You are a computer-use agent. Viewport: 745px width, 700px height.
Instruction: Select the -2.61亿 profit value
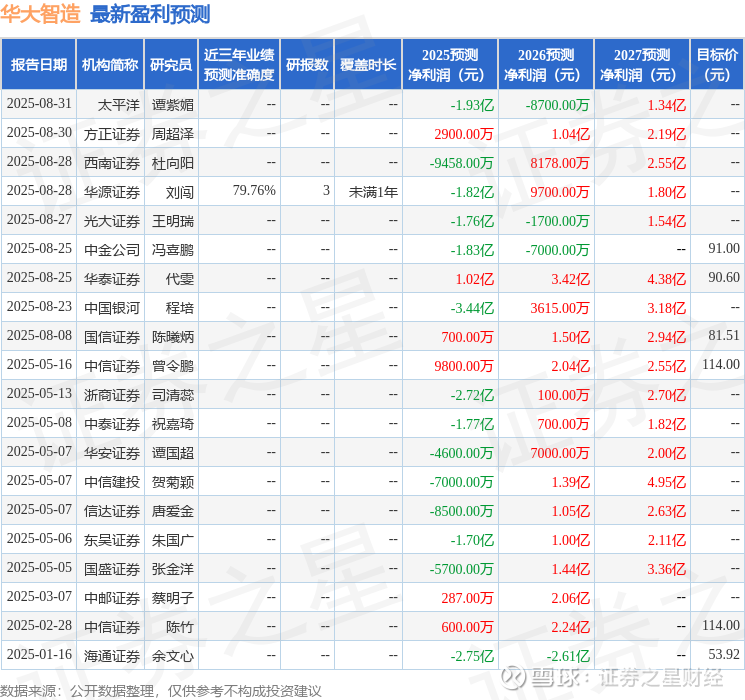pos(568,656)
